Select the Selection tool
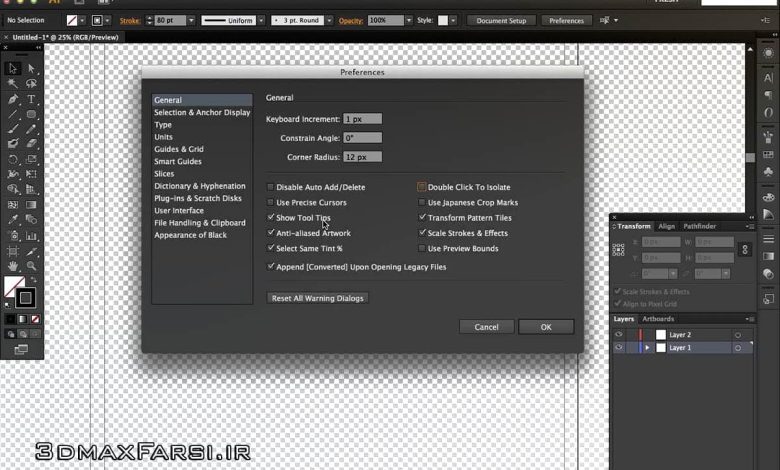 pos(12,68)
